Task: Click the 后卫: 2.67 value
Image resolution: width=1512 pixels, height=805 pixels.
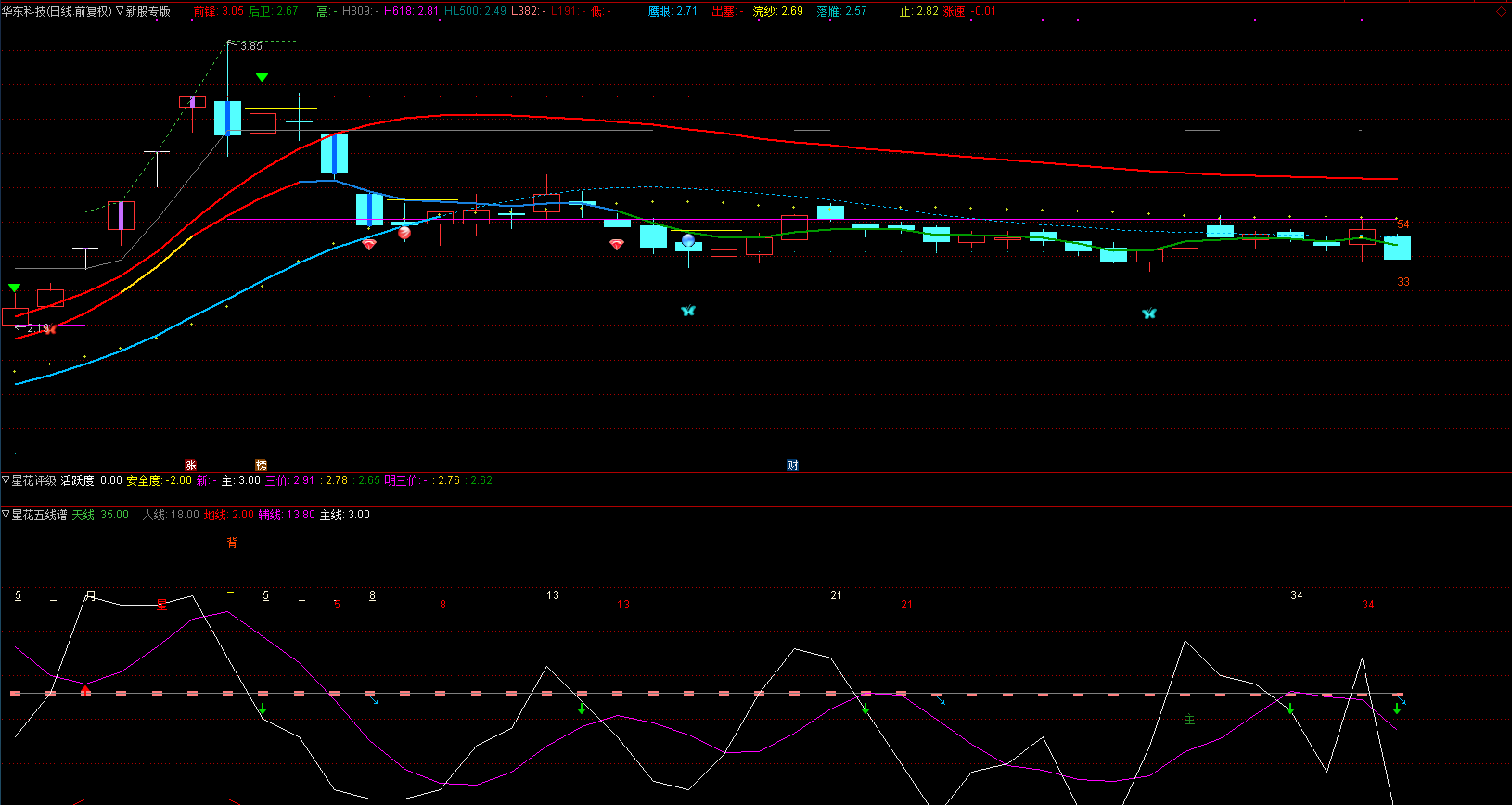Action: click(x=274, y=11)
